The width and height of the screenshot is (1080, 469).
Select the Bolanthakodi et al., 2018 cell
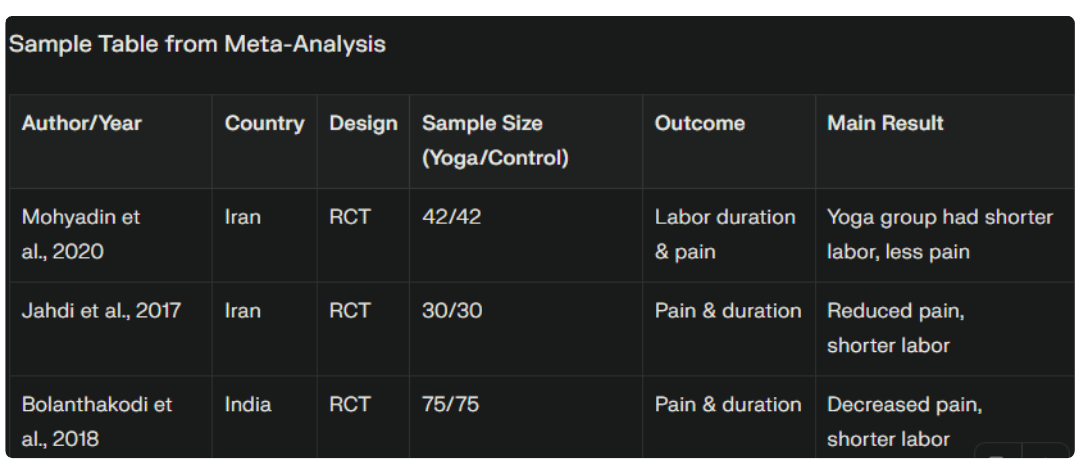click(97, 421)
